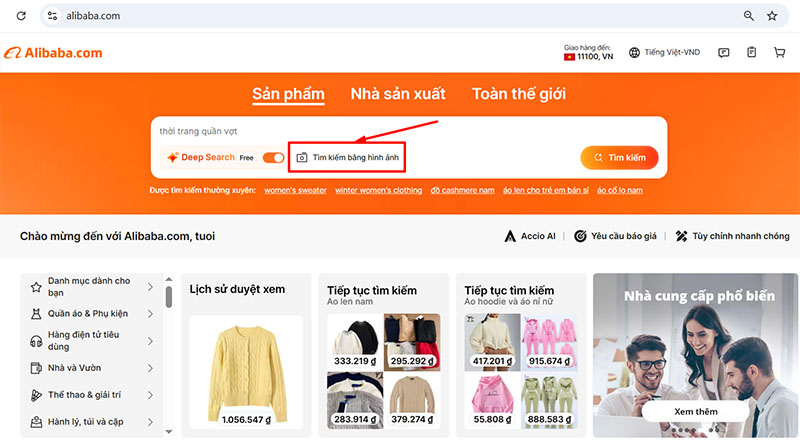
Task: Open sweater thumbnail priced 333.219 ₫
Action: [x=355, y=341]
